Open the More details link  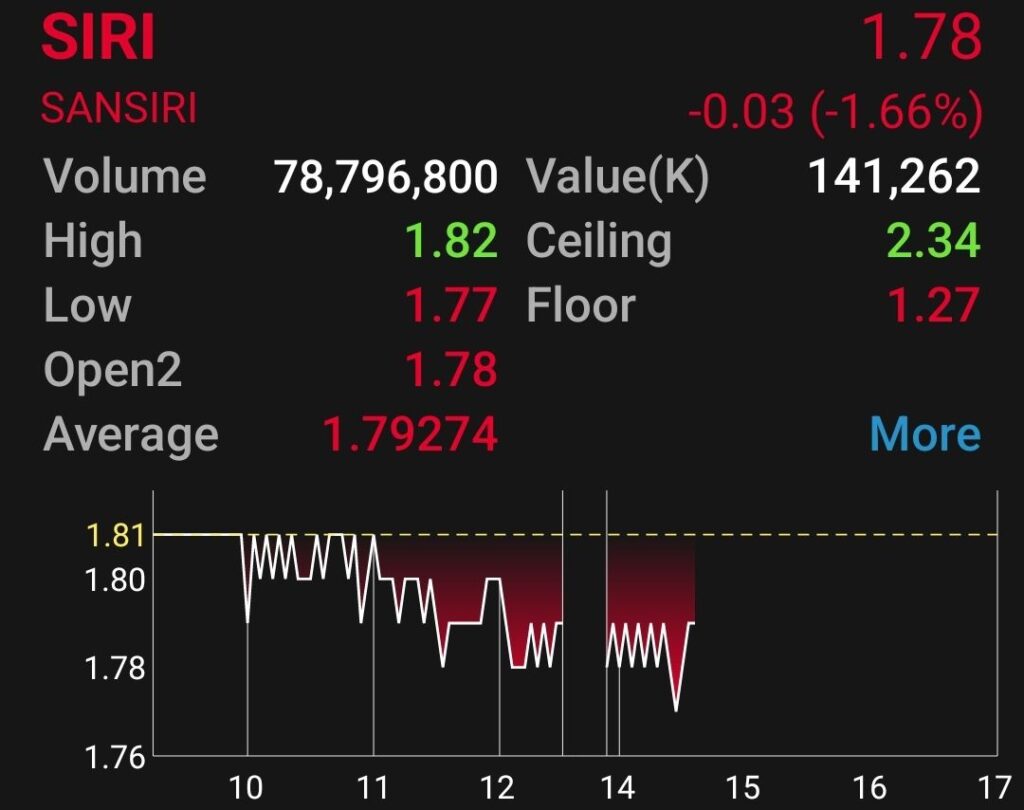pyautogui.click(x=925, y=434)
